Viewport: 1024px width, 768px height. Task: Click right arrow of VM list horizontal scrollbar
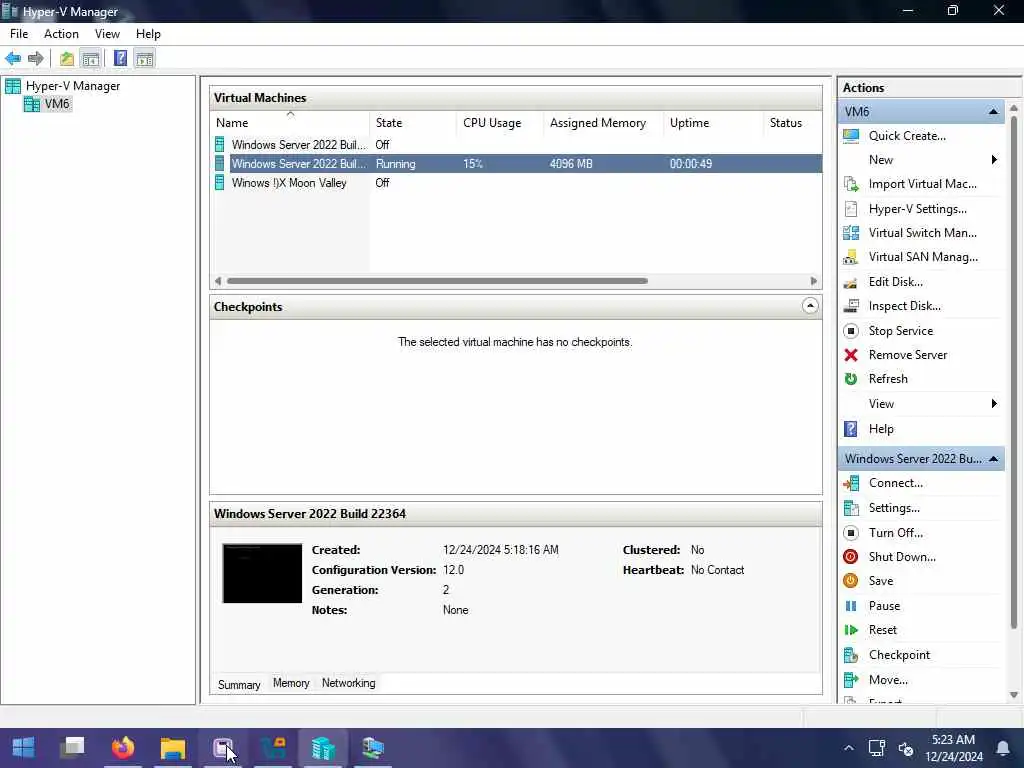[814, 281]
